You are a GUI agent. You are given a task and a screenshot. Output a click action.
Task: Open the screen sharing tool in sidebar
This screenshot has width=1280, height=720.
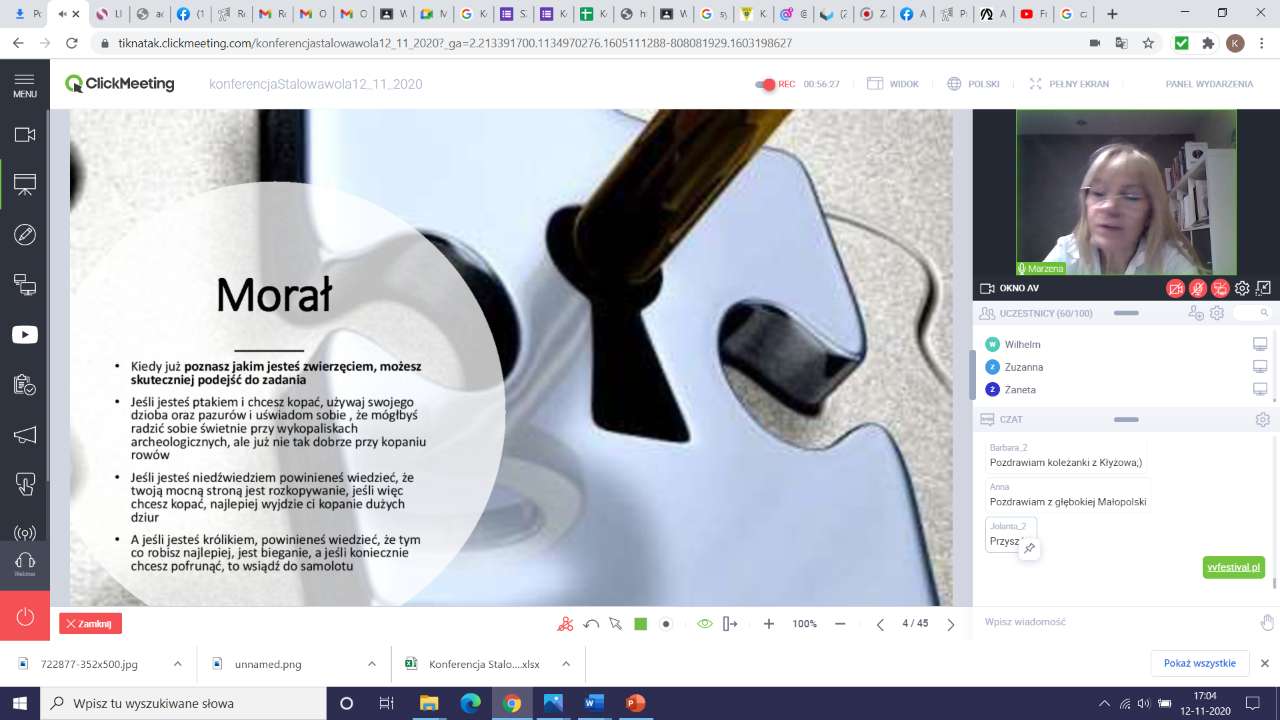(x=25, y=285)
